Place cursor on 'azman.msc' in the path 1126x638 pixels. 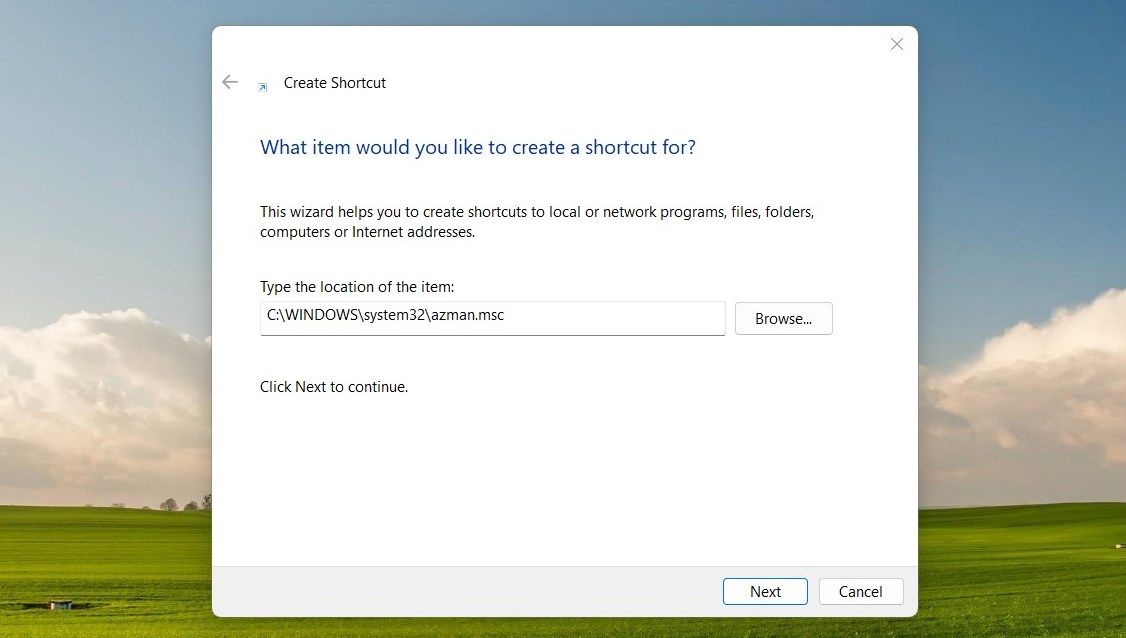pyautogui.click(x=467, y=315)
